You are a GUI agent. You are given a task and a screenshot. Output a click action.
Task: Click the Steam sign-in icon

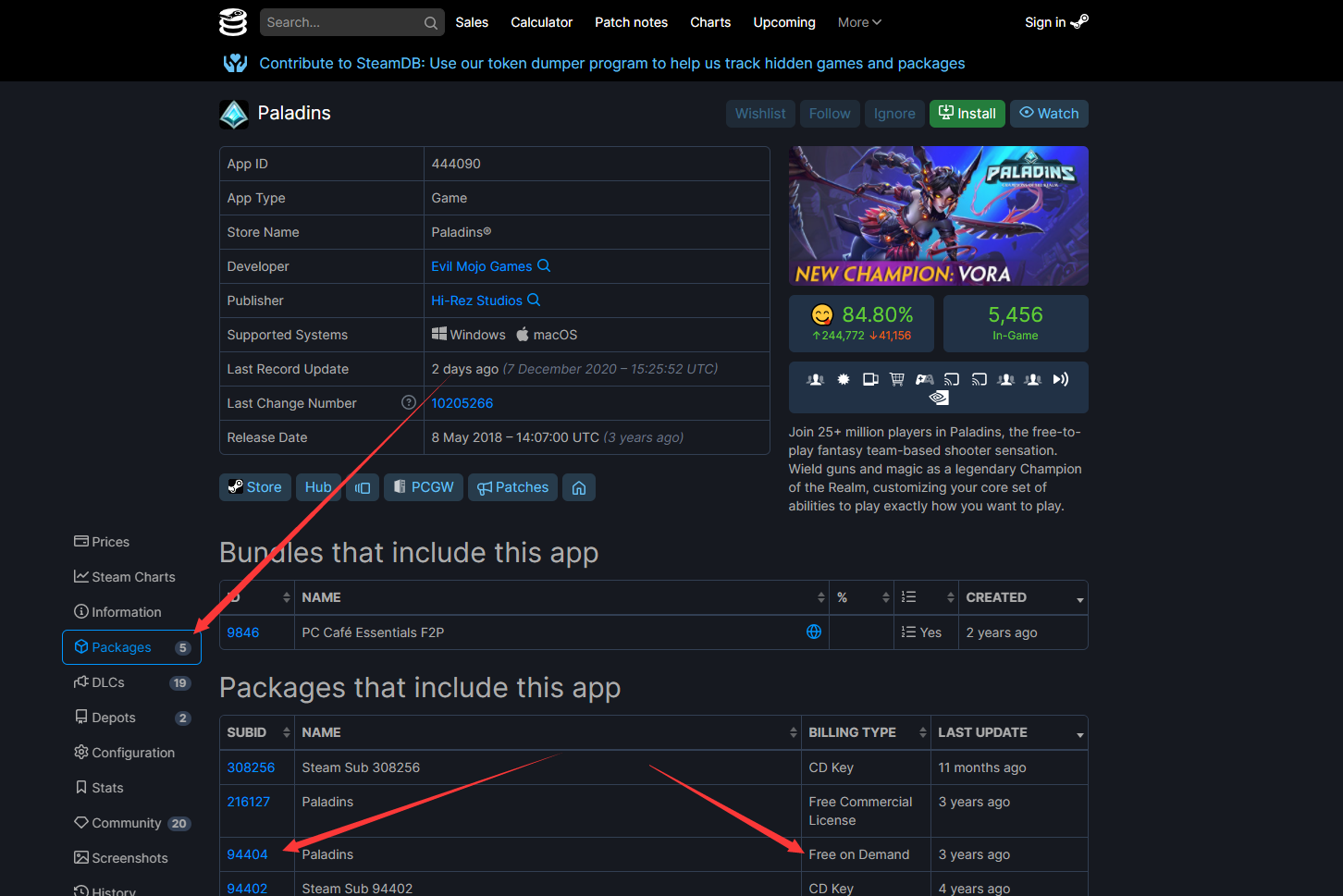pos(1079,22)
